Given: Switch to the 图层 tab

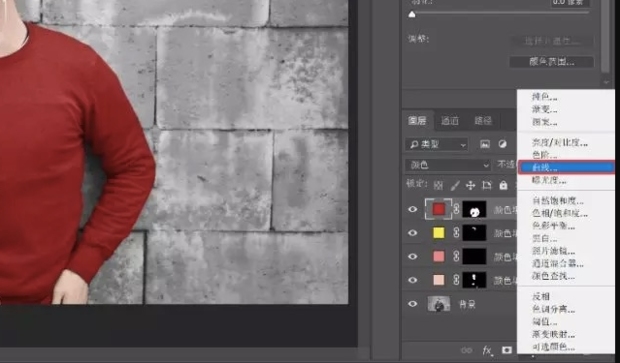Looking at the screenshot, I should [x=417, y=121].
